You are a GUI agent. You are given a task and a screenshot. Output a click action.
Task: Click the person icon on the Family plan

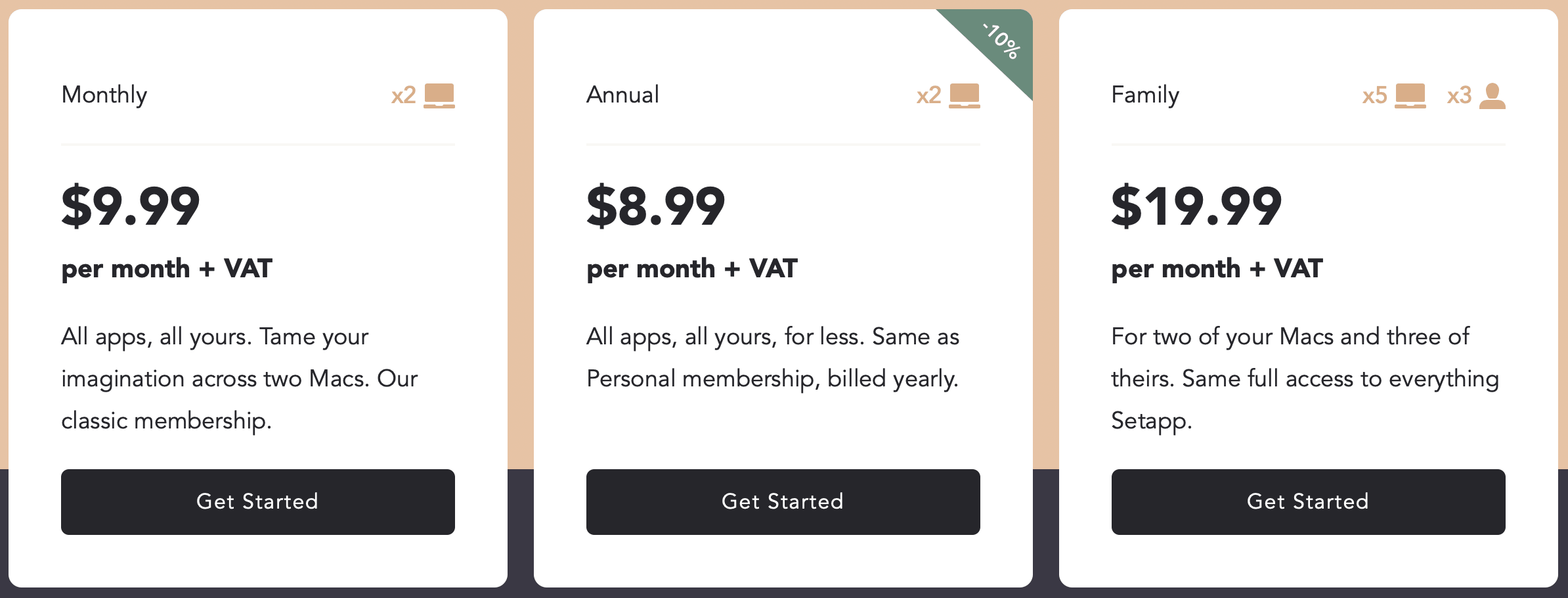point(1492,96)
